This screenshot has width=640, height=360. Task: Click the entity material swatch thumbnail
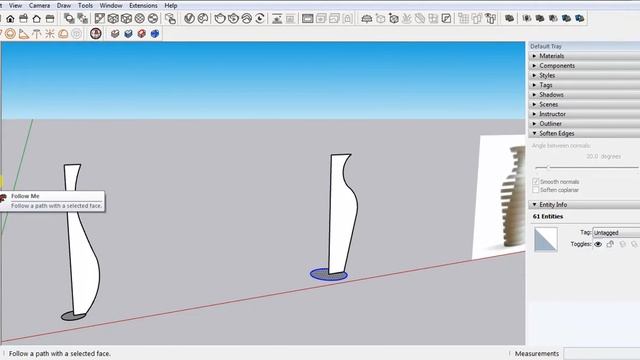click(x=546, y=239)
